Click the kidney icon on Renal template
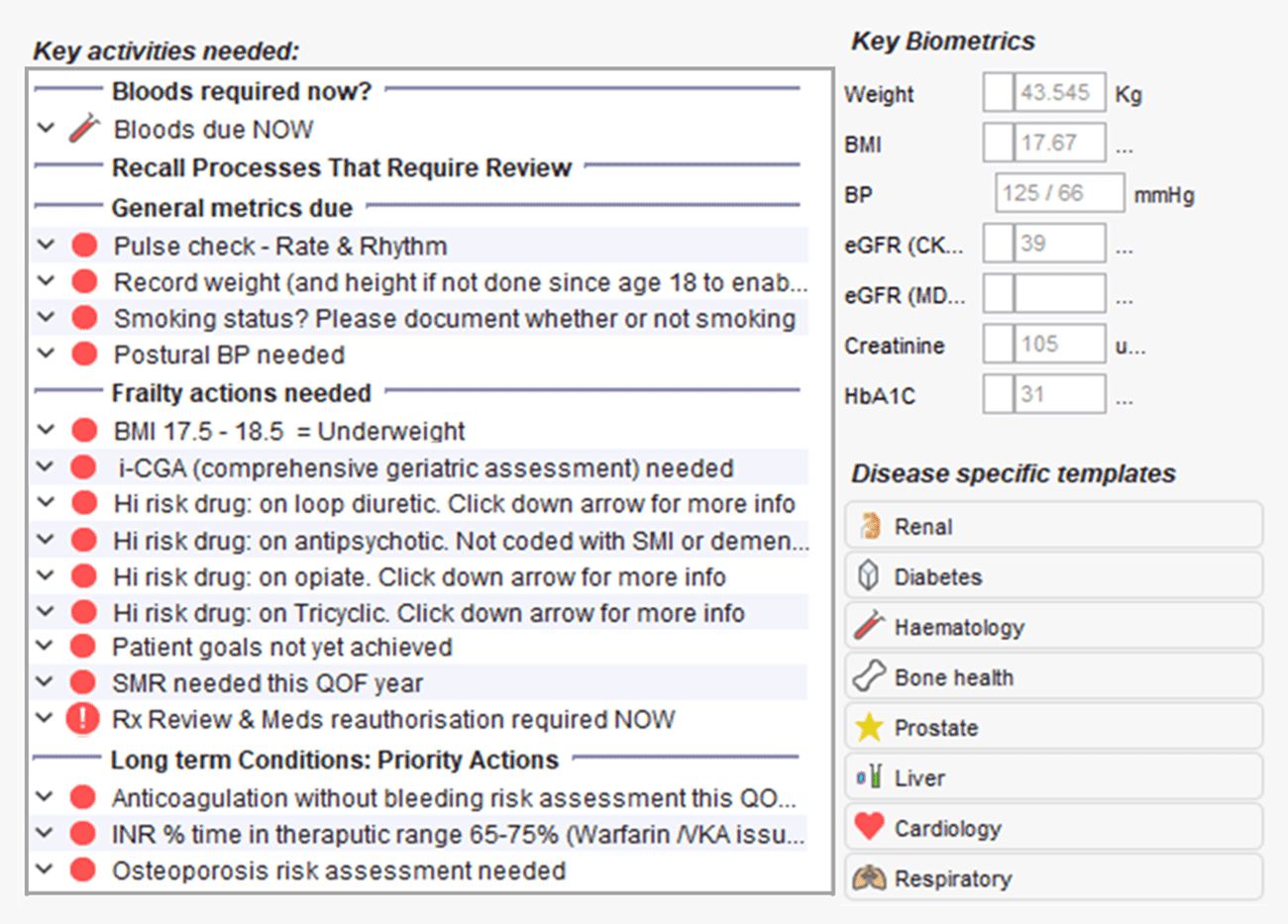Viewport: 1288px width, 924px height. click(x=870, y=527)
